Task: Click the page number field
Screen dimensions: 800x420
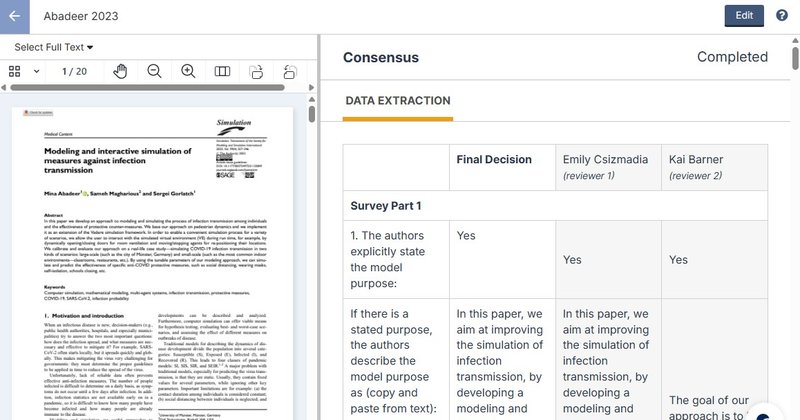Action: click(74, 71)
